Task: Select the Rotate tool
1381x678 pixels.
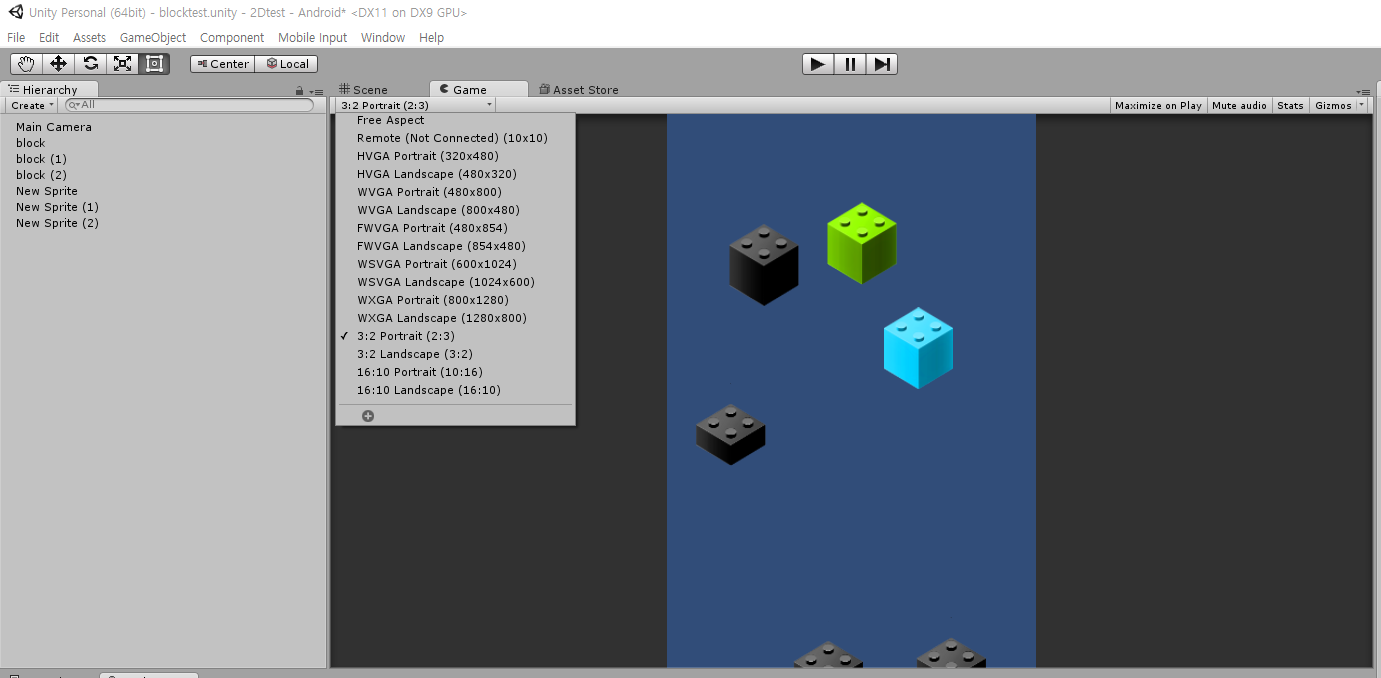Action: [90, 64]
